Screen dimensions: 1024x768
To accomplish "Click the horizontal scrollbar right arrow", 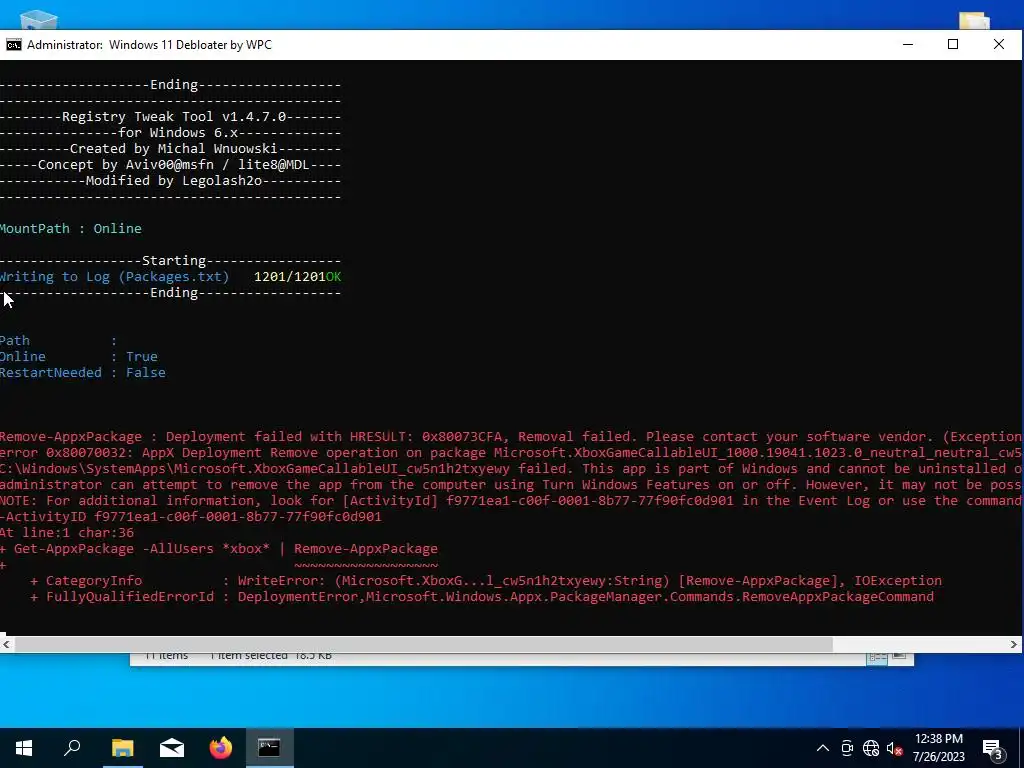I will point(1014,645).
